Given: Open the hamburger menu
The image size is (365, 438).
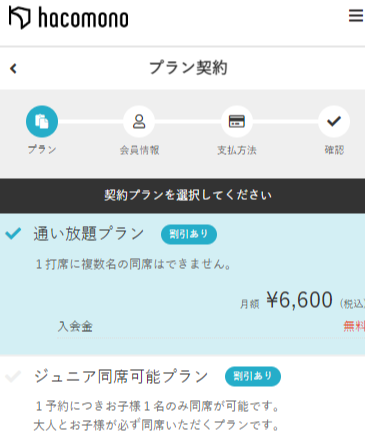Looking at the screenshot, I should point(356,15).
